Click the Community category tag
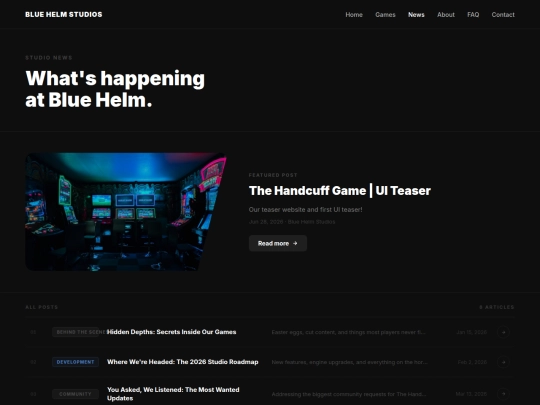The height and width of the screenshot is (405, 540). click(75, 394)
